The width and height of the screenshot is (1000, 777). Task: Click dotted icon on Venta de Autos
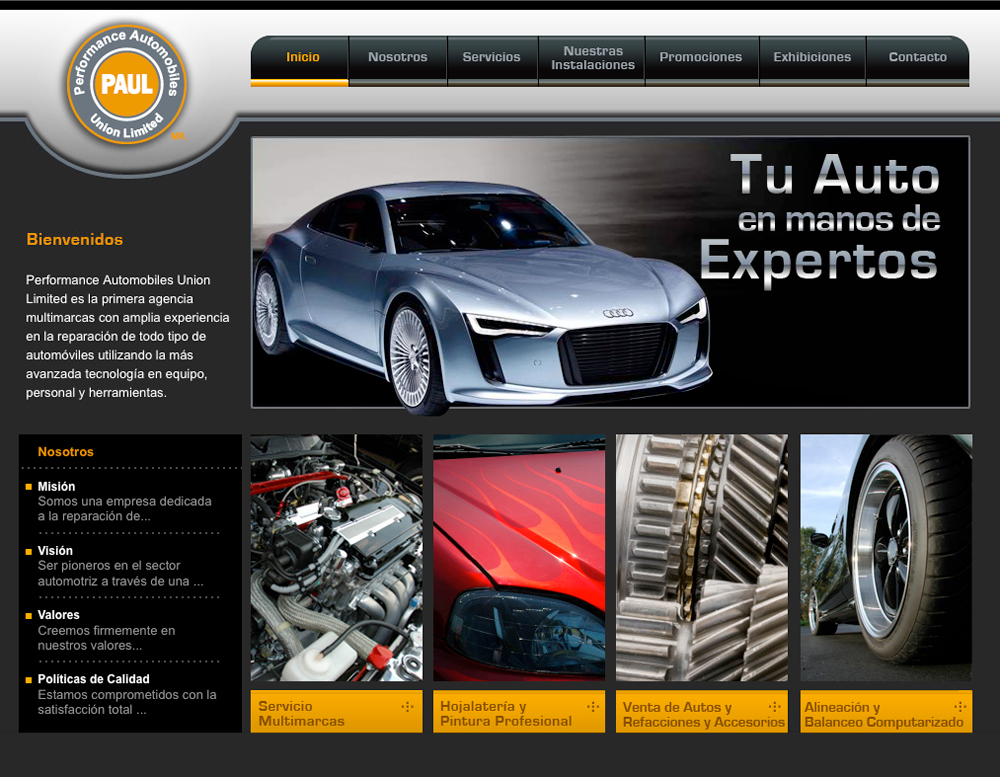pos(774,706)
